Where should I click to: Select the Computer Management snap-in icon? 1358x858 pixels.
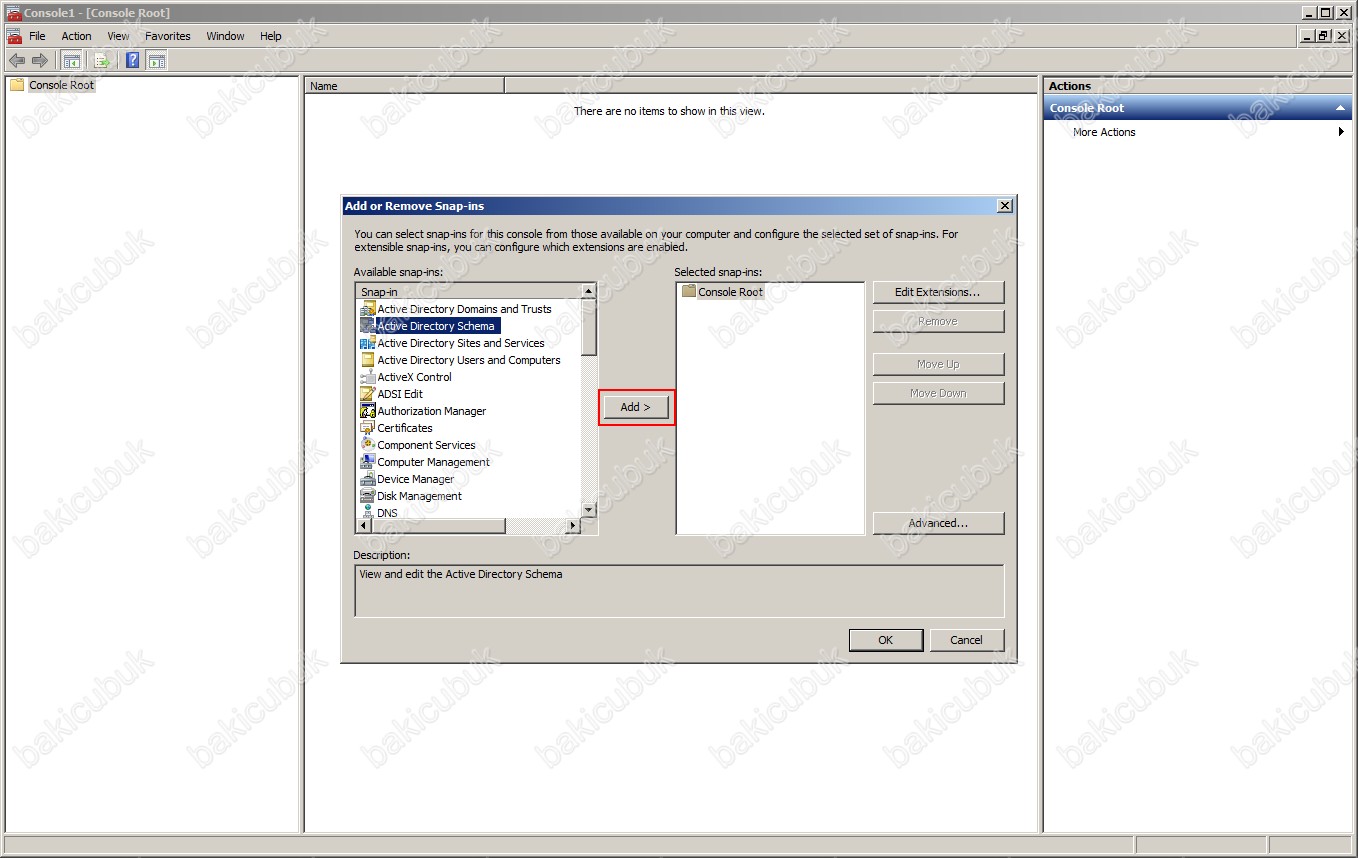368,462
